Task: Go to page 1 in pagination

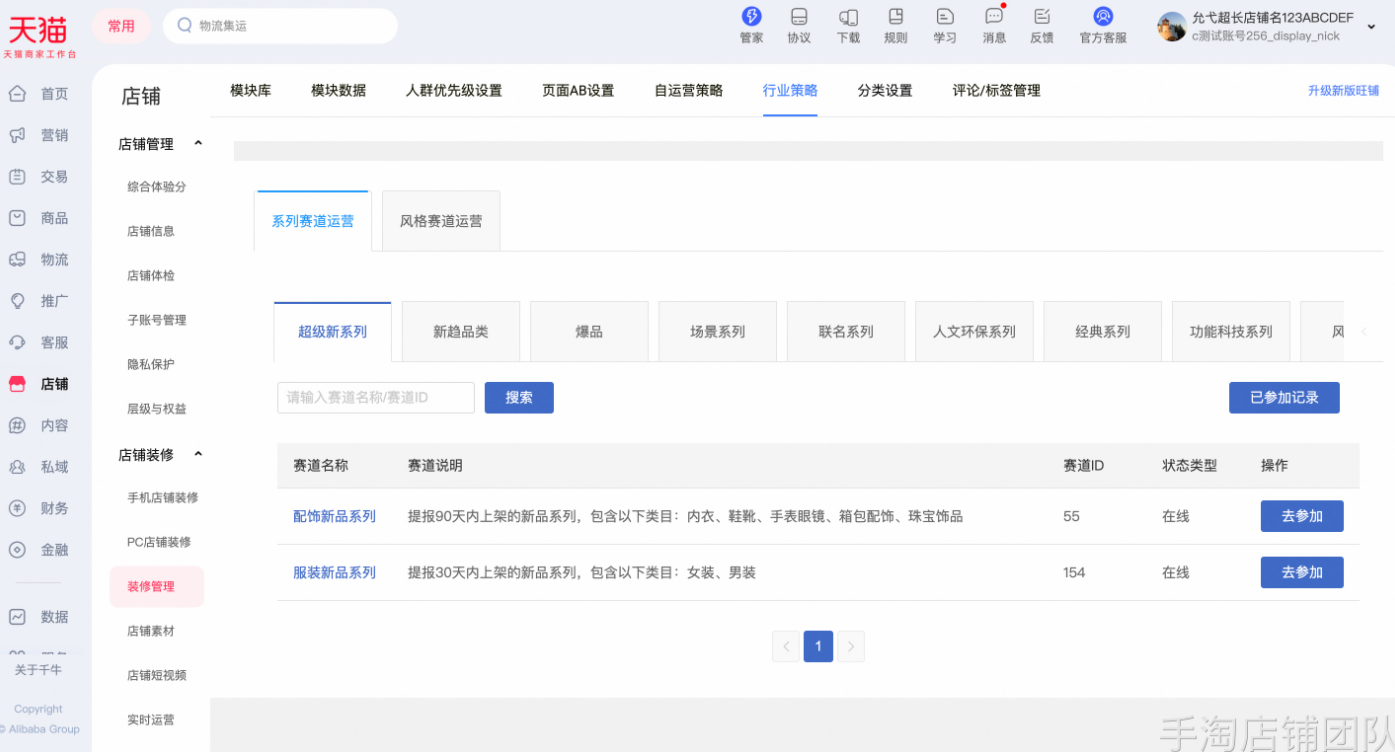Action: point(818,646)
